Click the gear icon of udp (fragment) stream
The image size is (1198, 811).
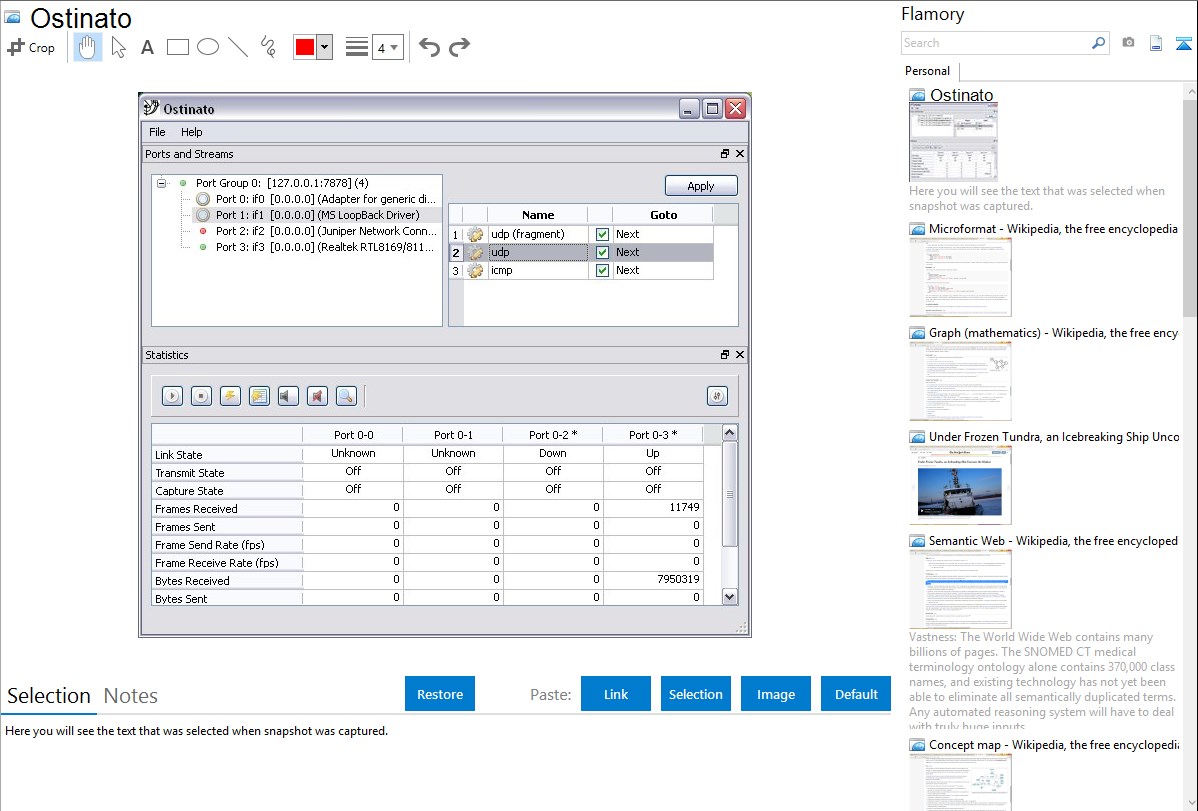click(475, 234)
